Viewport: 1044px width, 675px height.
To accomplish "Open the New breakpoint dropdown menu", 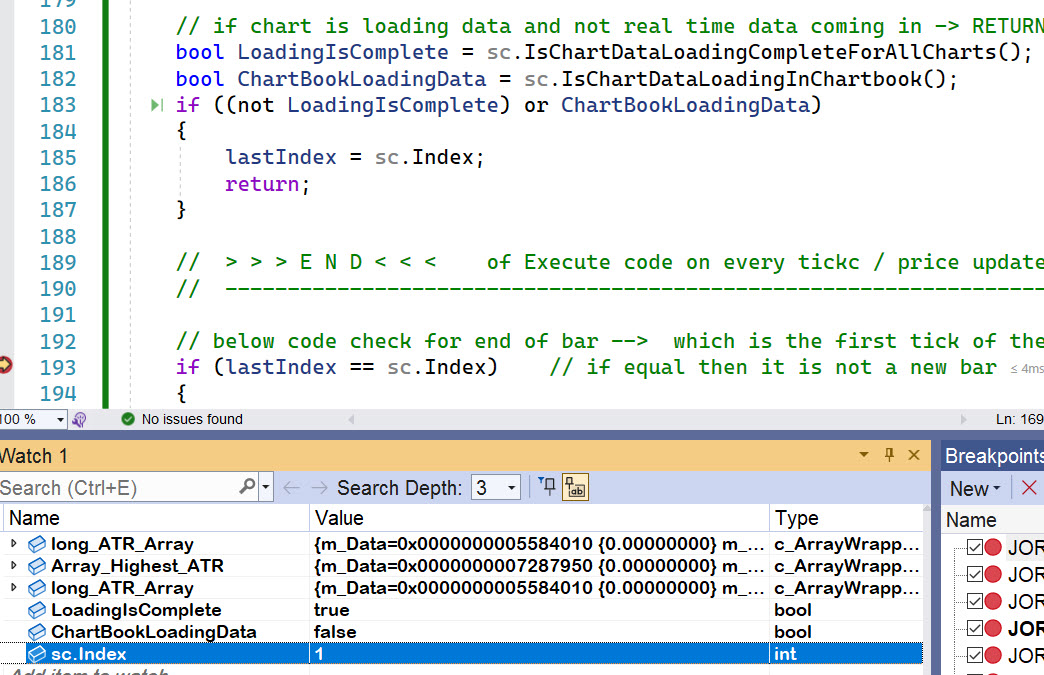I will (x=997, y=488).
